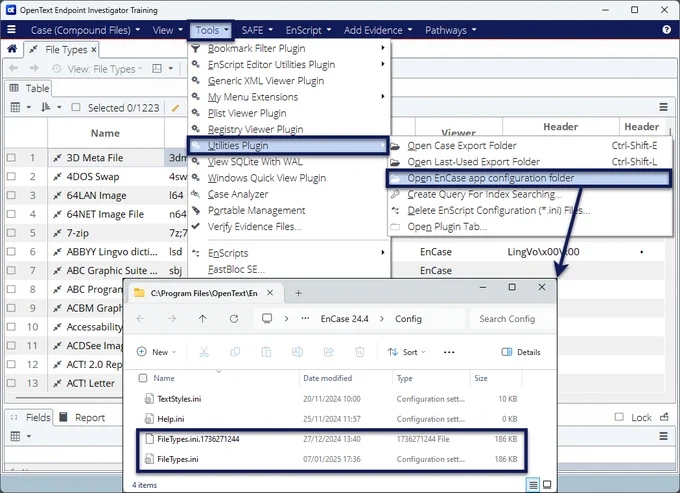
Task: Open the table pane hamburger options icon
Action: click(663, 107)
